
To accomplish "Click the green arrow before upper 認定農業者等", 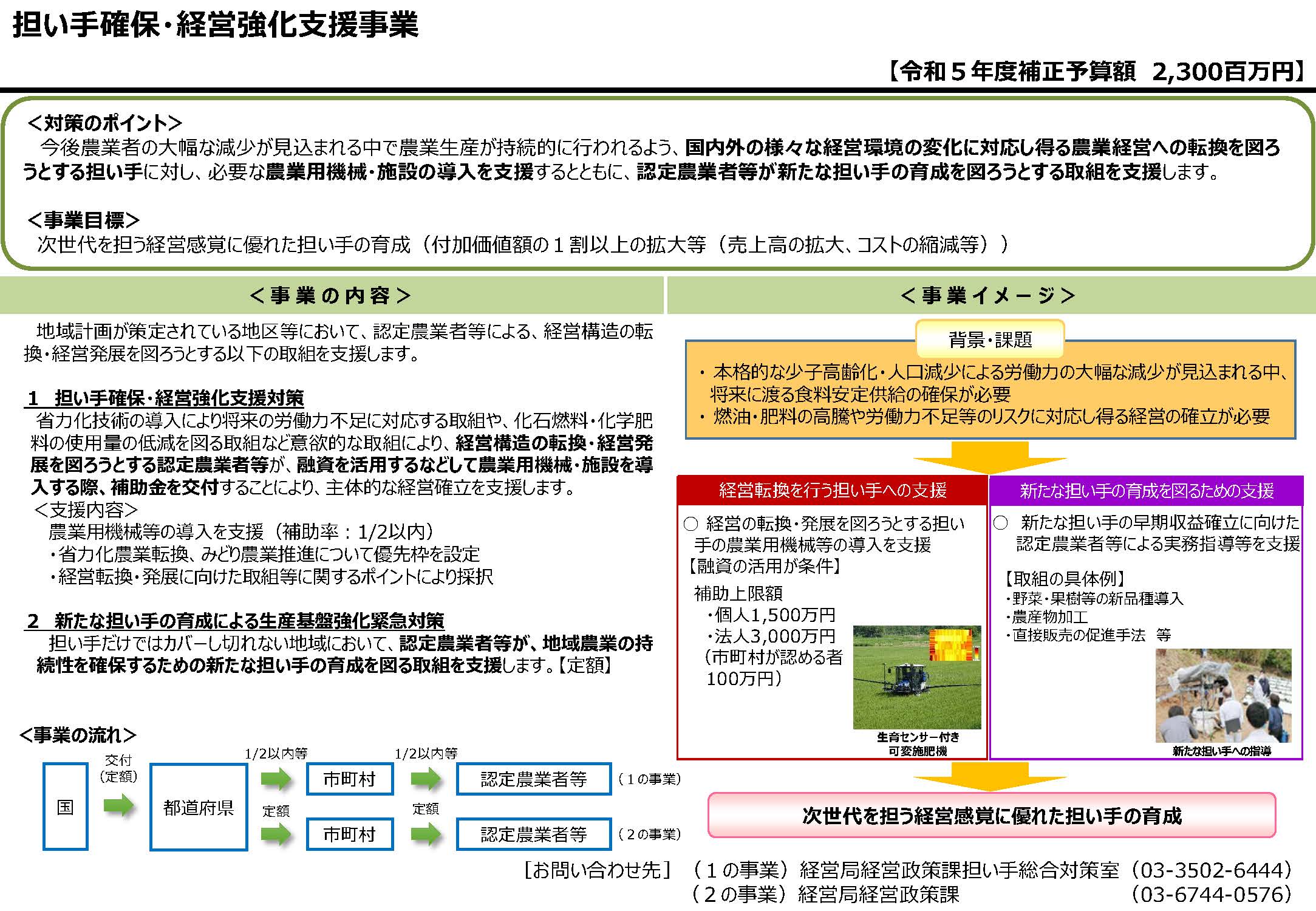I will [x=426, y=779].
